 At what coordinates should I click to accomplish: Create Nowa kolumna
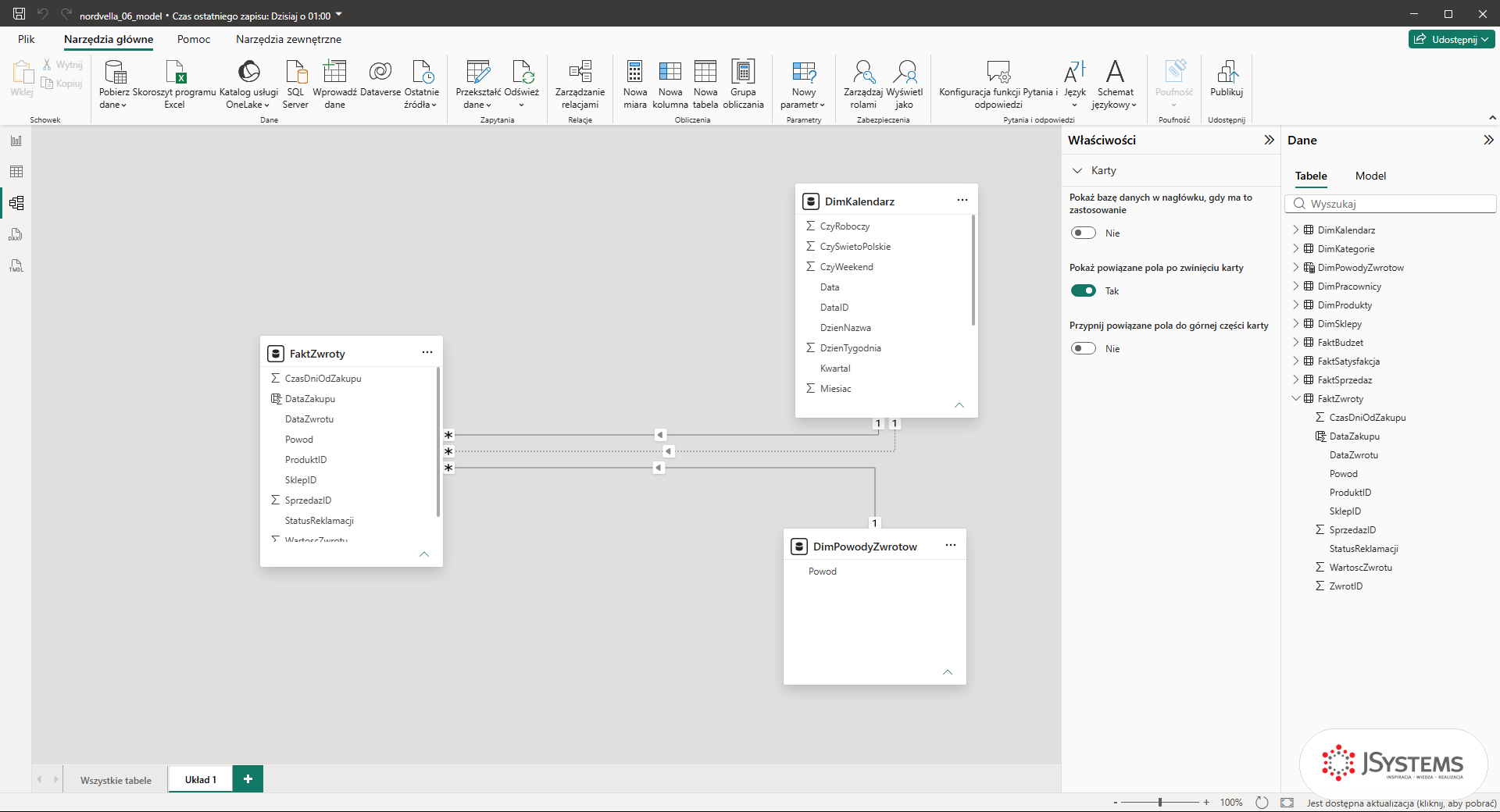(670, 84)
